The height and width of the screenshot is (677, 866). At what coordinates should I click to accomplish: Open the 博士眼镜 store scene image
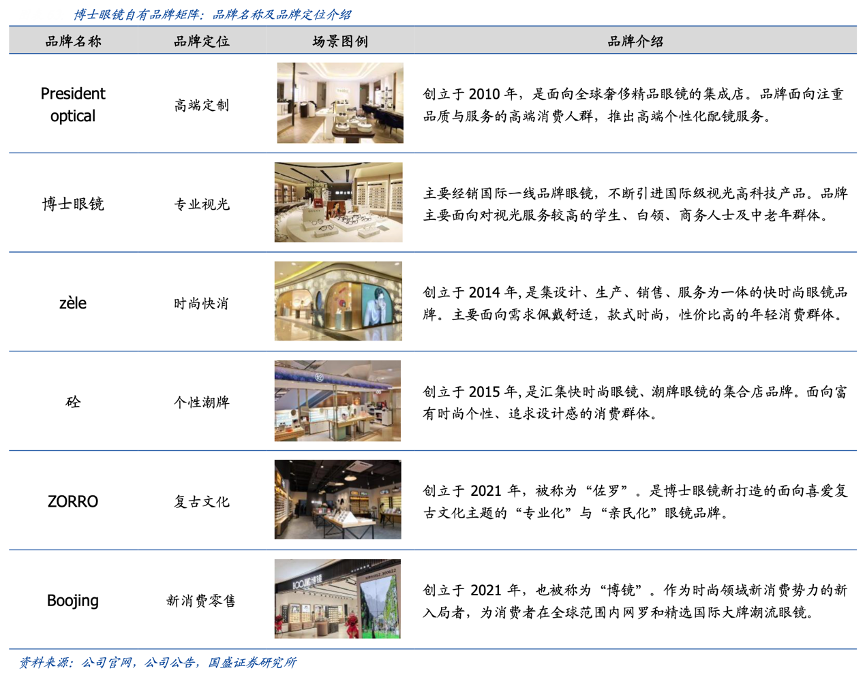[x=339, y=202]
